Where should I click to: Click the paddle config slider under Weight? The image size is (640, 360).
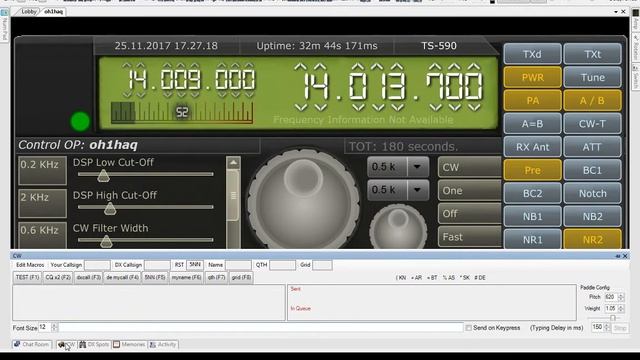603,318
